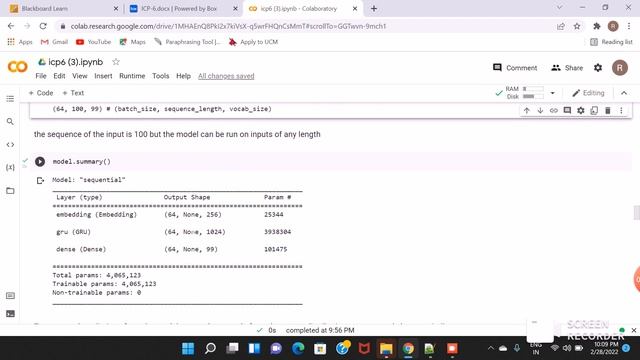Collapse the header with chevron toggle
The image size is (640, 360).
pos(624,93)
